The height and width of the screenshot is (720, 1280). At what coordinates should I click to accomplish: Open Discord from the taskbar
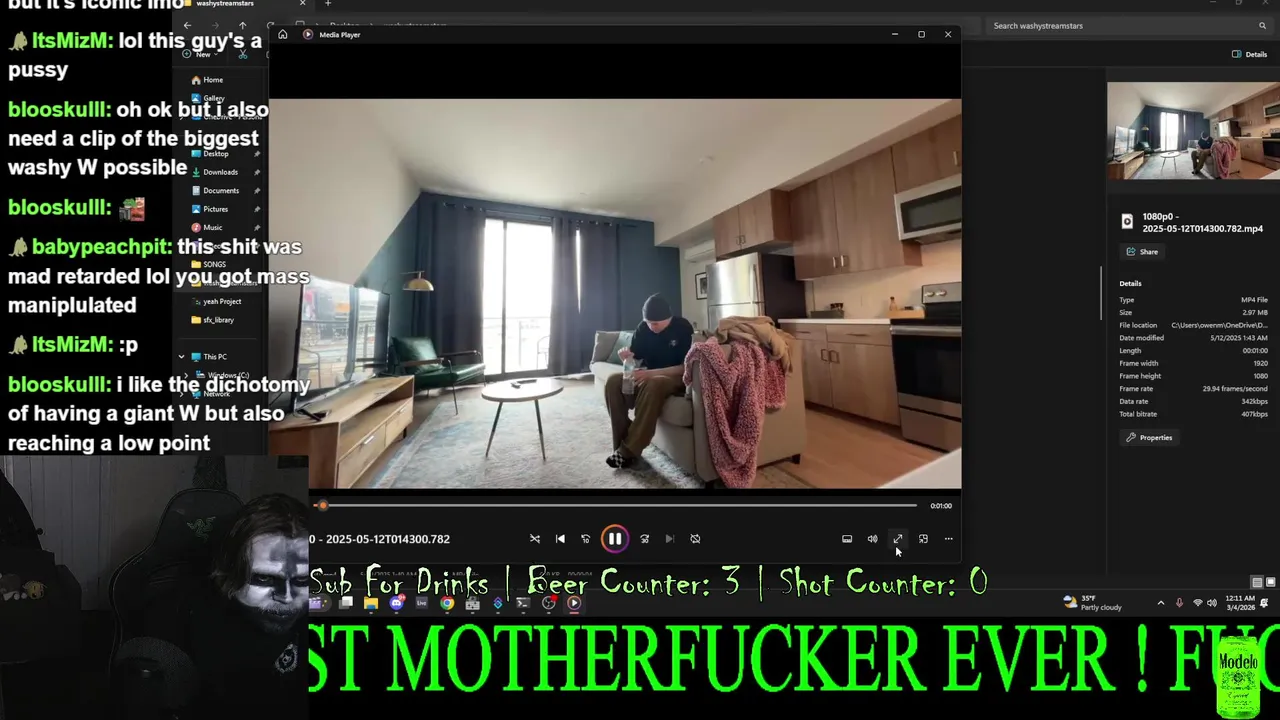(397, 603)
